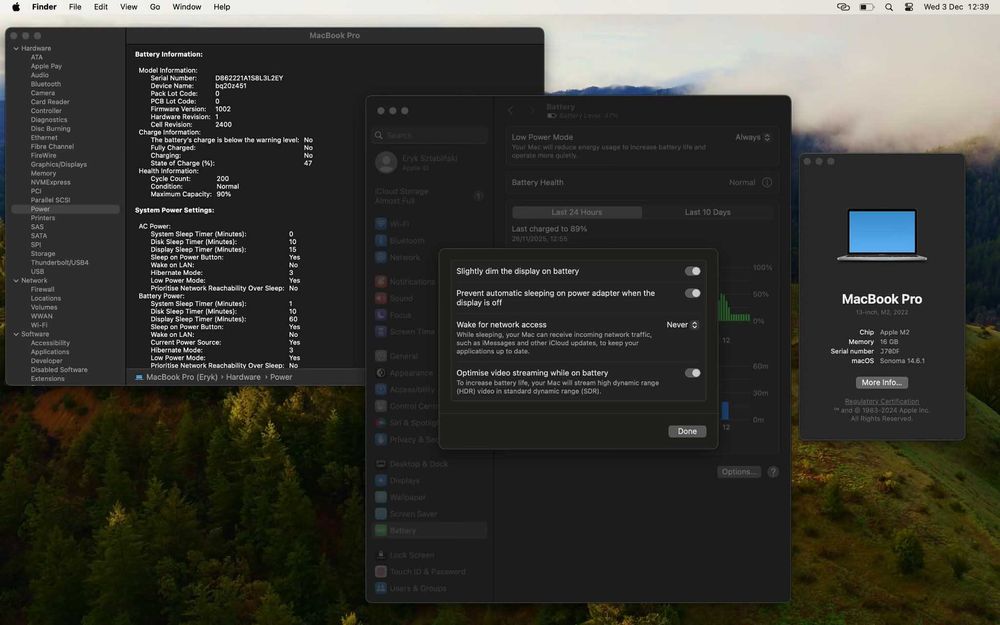Select Applications under Software in System Information
Screen dimensions: 1000x625
click(x=50, y=352)
